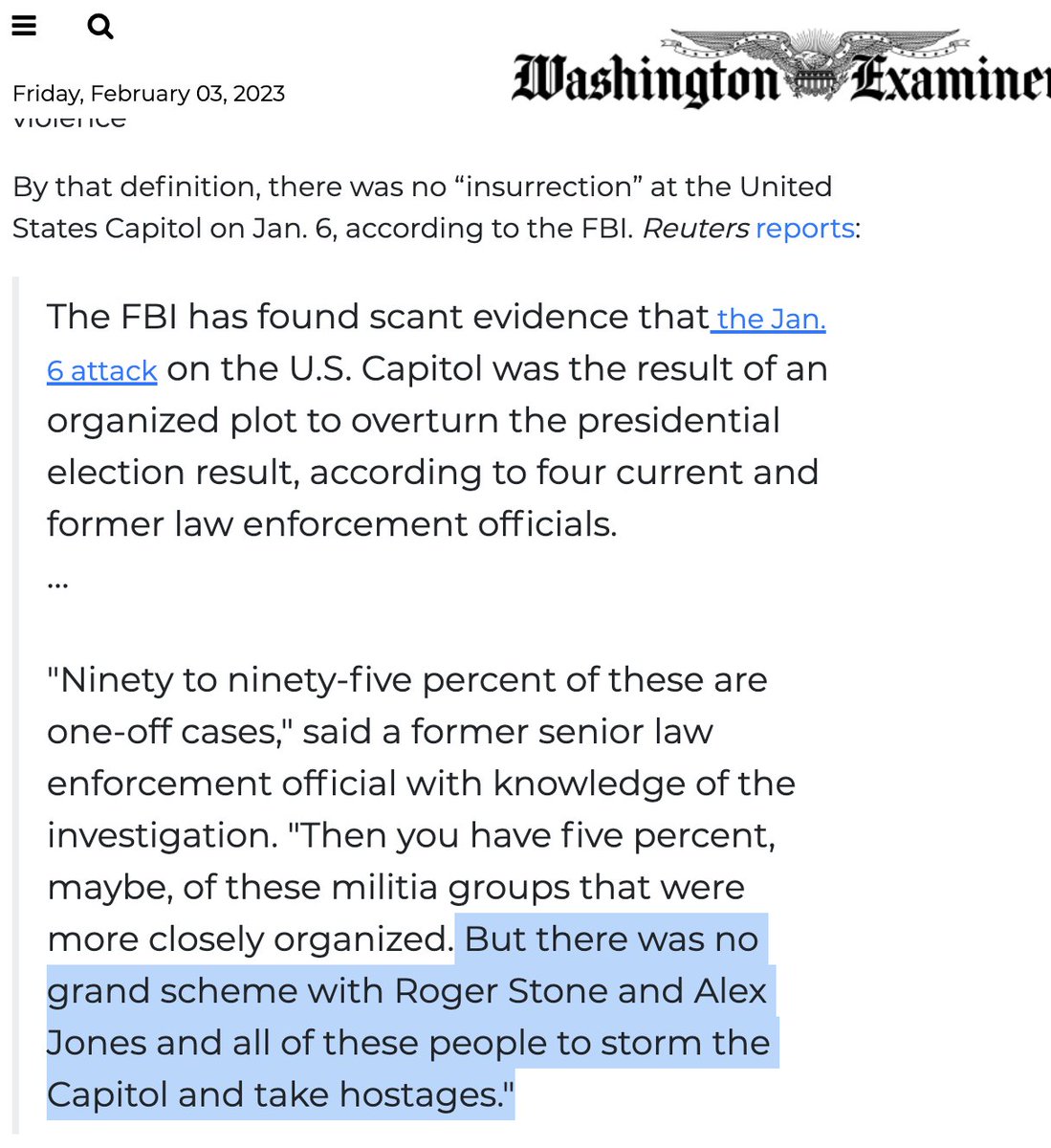The height and width of the screenshot is (1148, 1051).
Task: Click the date Friday, February 03, 2023
Action: 148,94
